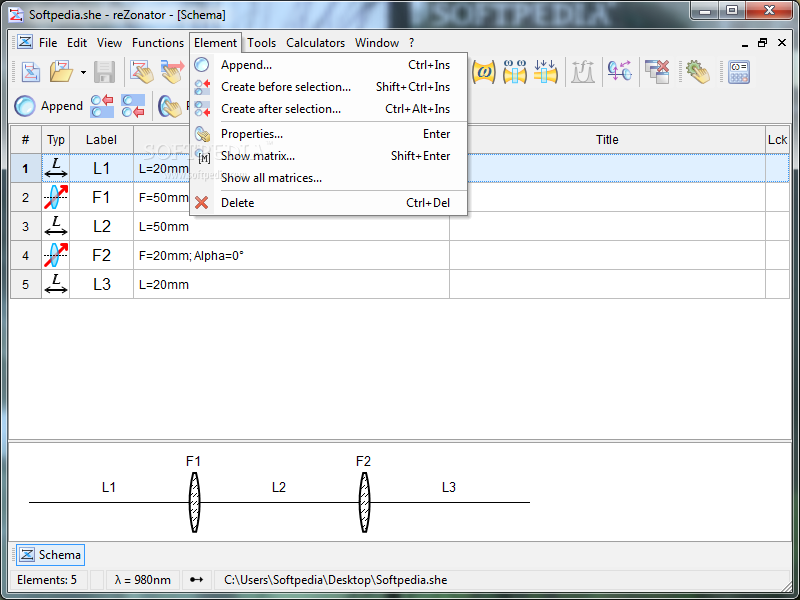The height and width of the screenshot is (600, 800).
Task: Click the L2 label cell
Action: pyautogui.click(x=101, y=227)
